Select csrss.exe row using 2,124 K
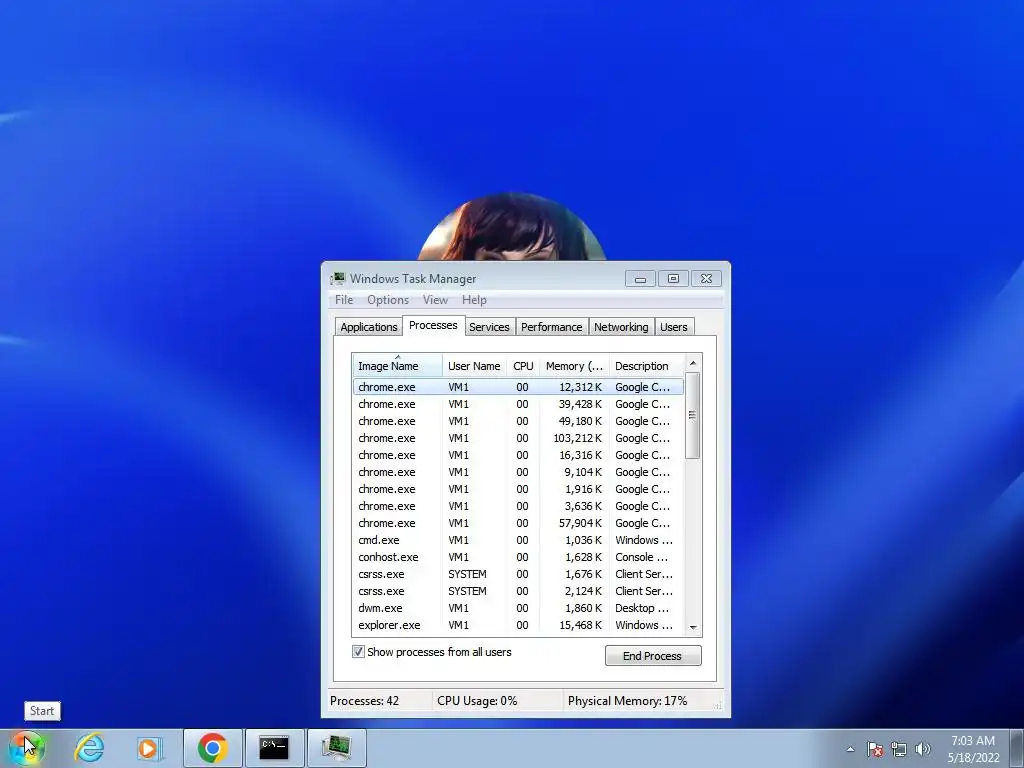 point(519,591)
